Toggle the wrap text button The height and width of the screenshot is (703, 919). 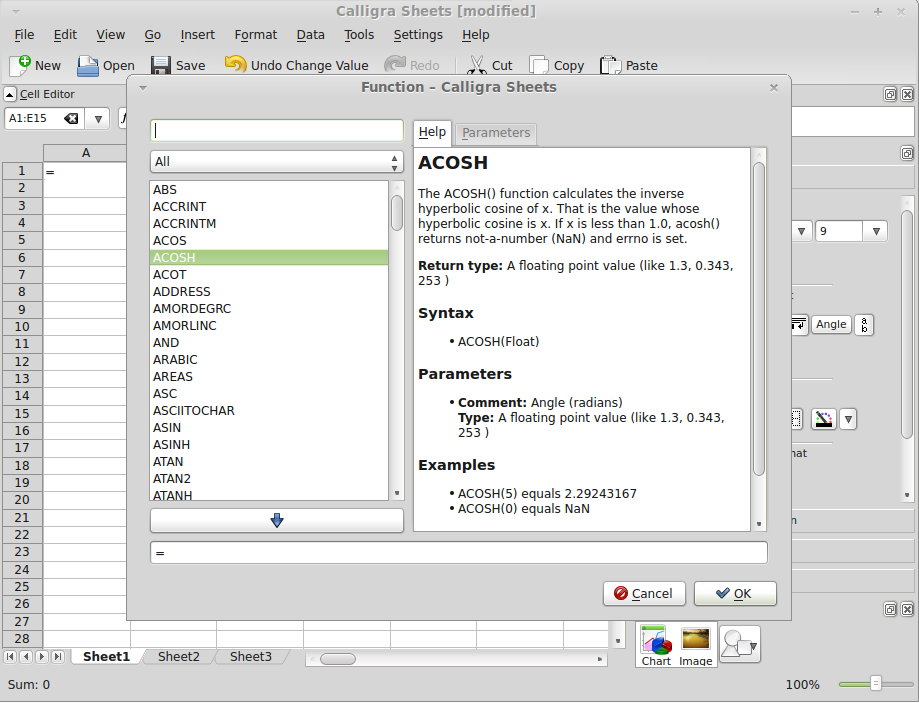[x=799, y=324]
